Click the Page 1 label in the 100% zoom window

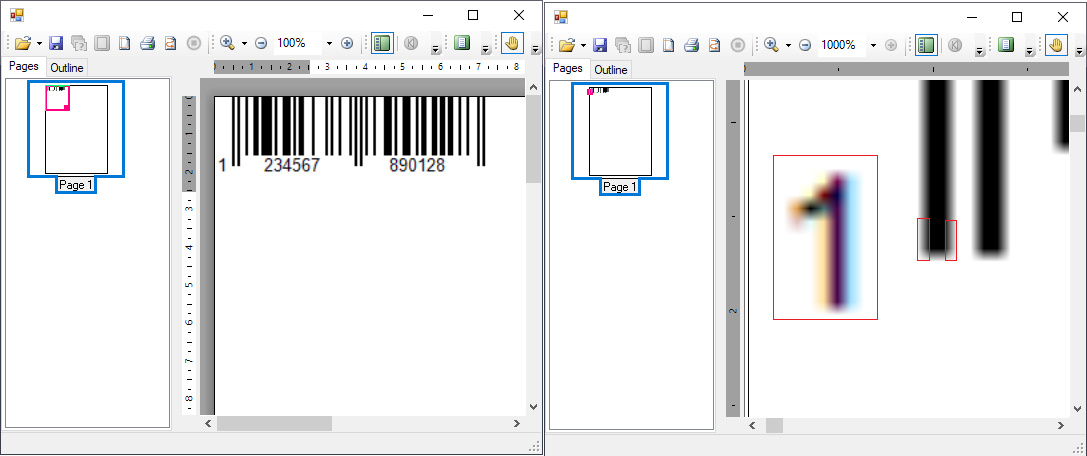pos(76,185)
